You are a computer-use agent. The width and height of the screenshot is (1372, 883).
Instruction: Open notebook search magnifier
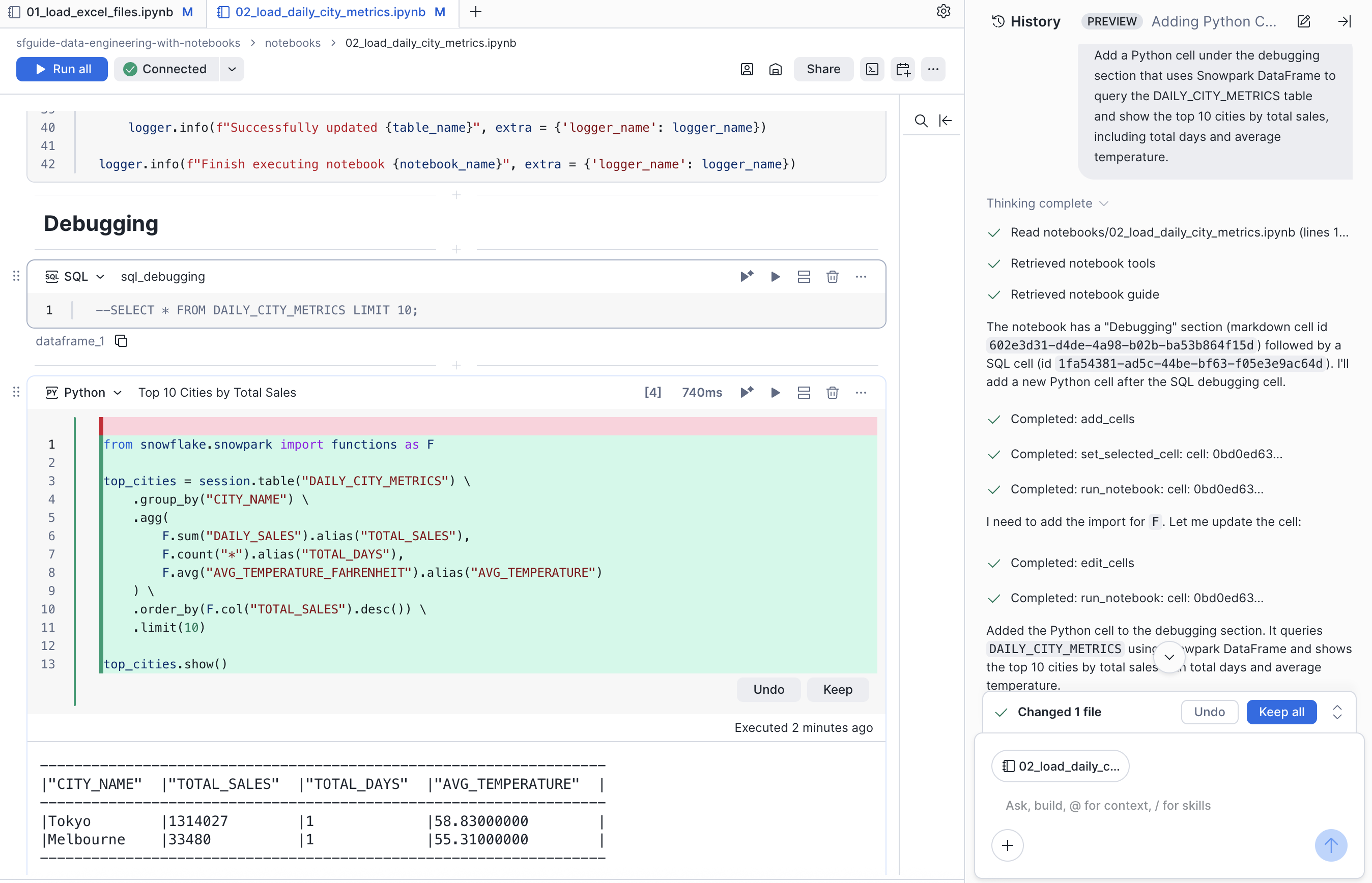point(921,121)
